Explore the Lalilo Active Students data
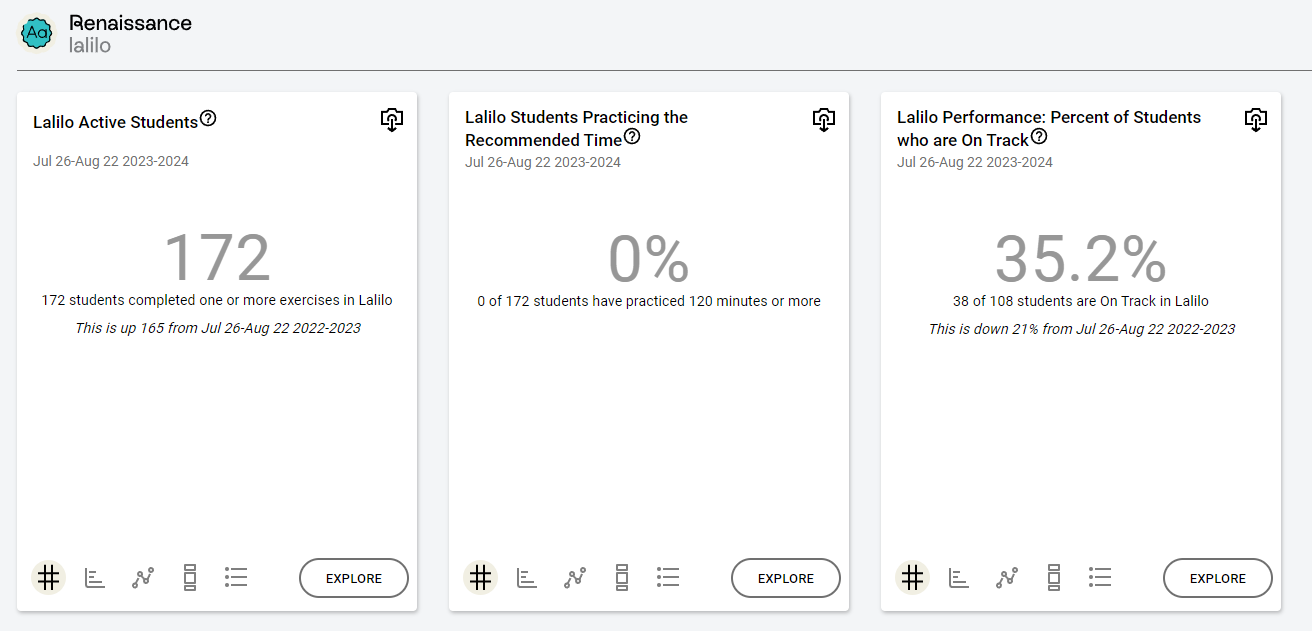 (354, 578)
